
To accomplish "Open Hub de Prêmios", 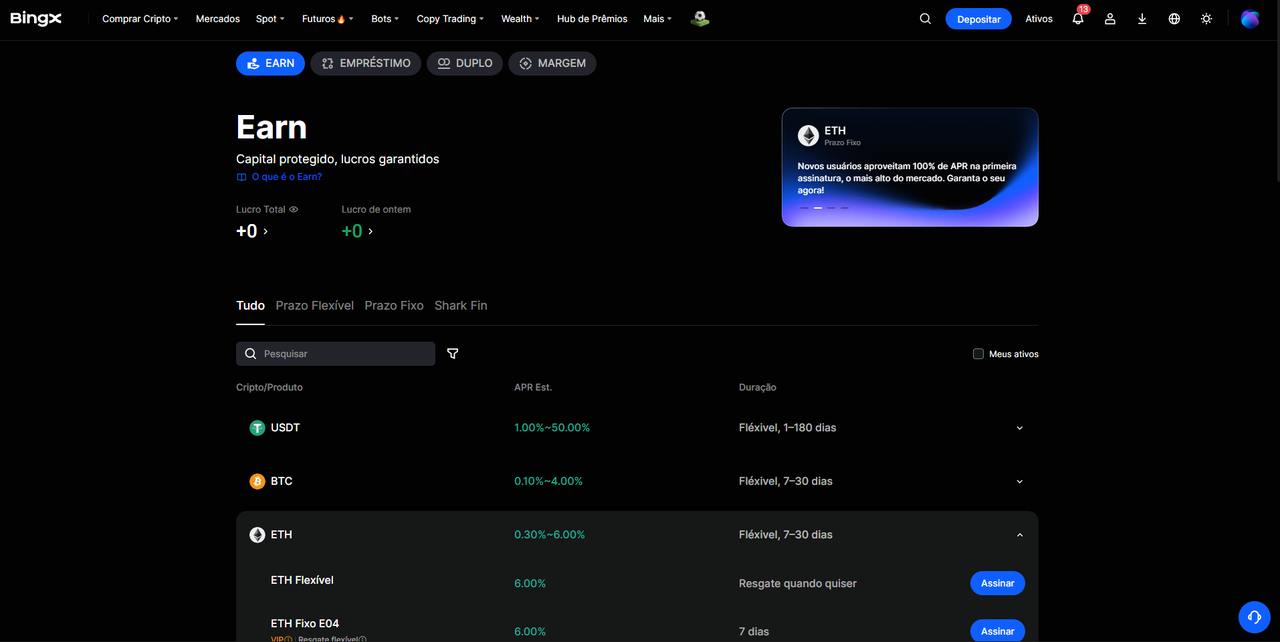I will pyautogui.click(x=592, y=19).
